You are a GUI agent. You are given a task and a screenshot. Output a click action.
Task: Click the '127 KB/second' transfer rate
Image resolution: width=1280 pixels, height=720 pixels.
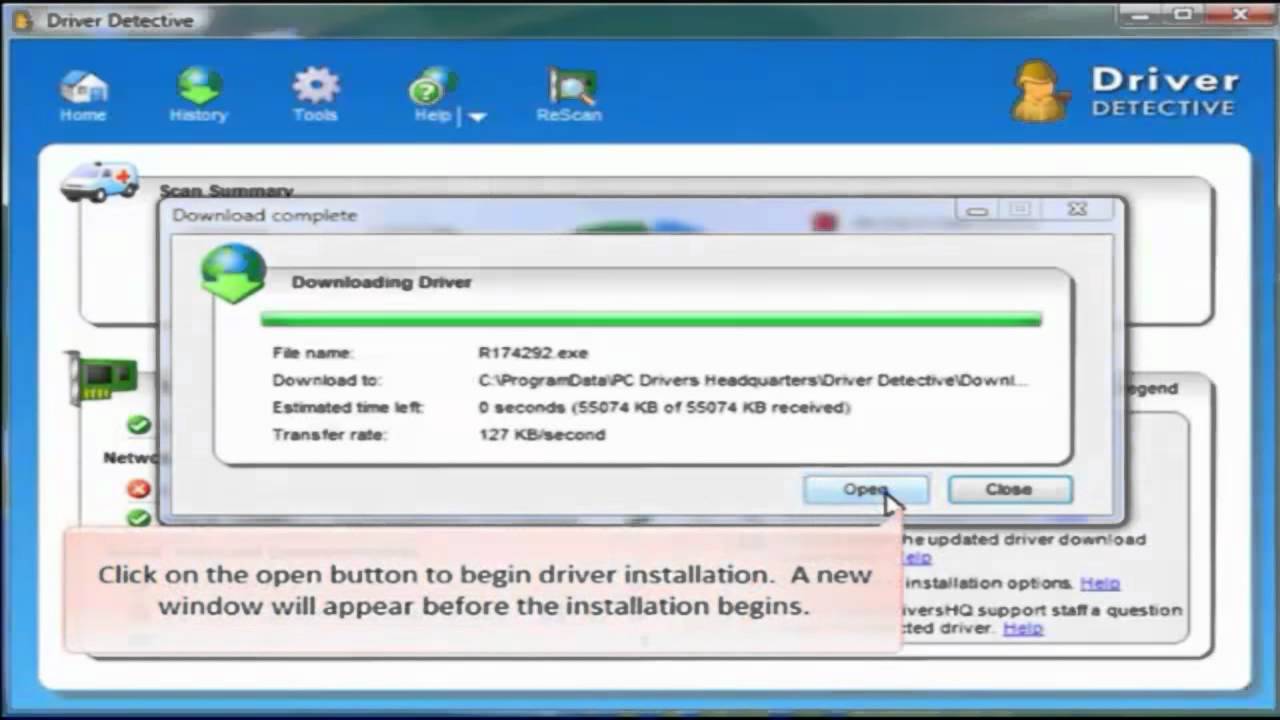542,435
